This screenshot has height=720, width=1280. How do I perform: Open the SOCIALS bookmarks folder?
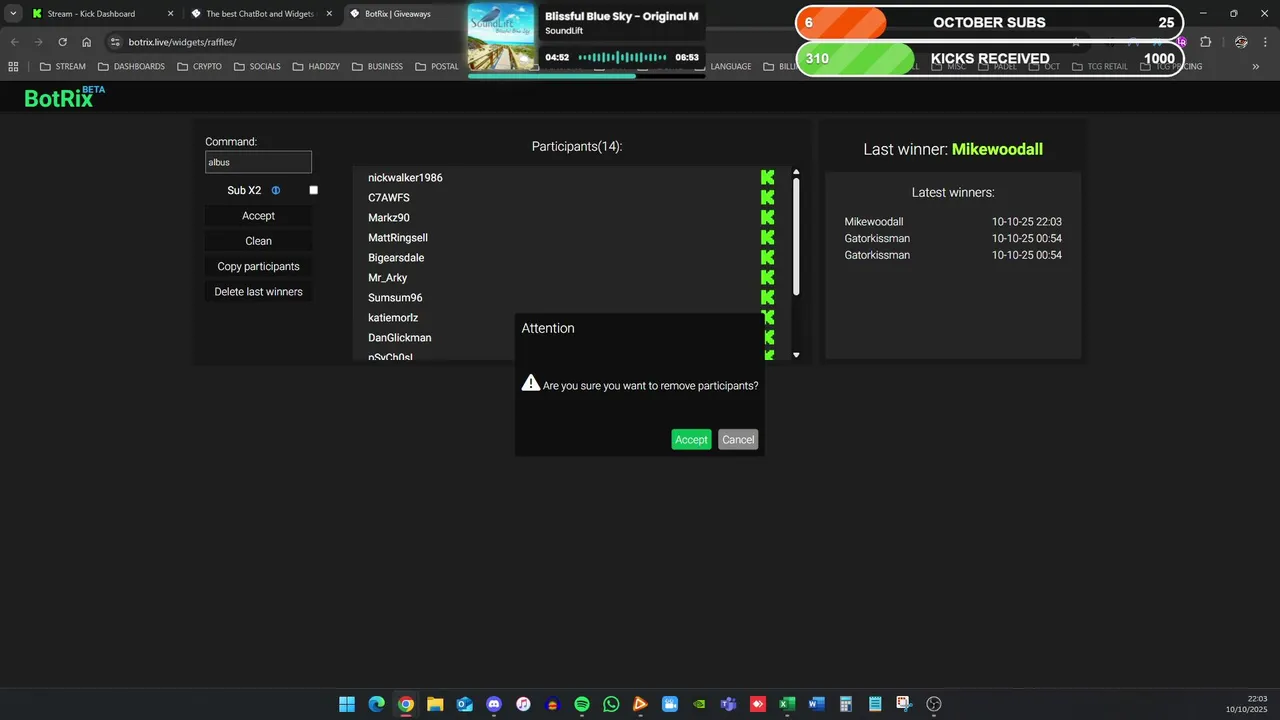(257, 66)
